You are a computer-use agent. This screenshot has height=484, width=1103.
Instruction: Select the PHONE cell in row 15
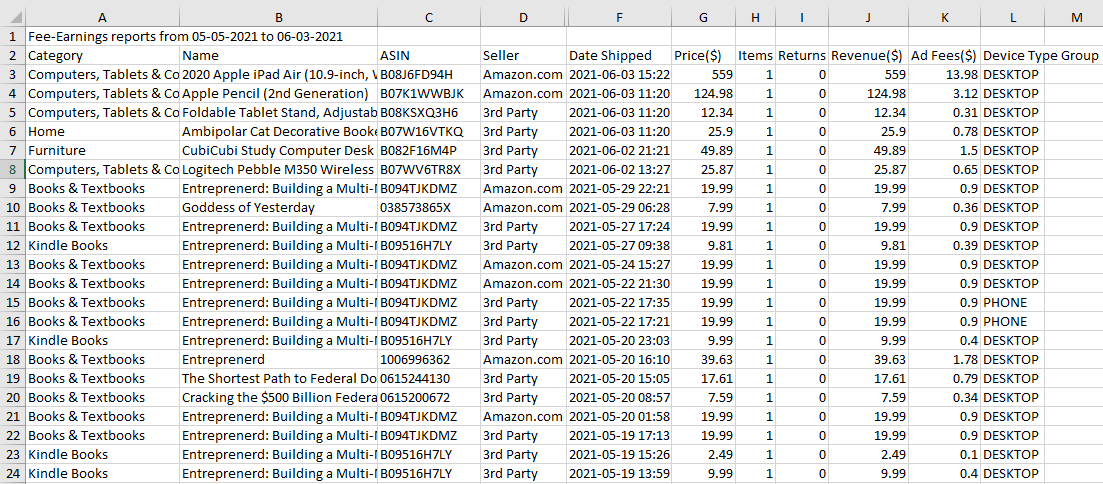1012,302
